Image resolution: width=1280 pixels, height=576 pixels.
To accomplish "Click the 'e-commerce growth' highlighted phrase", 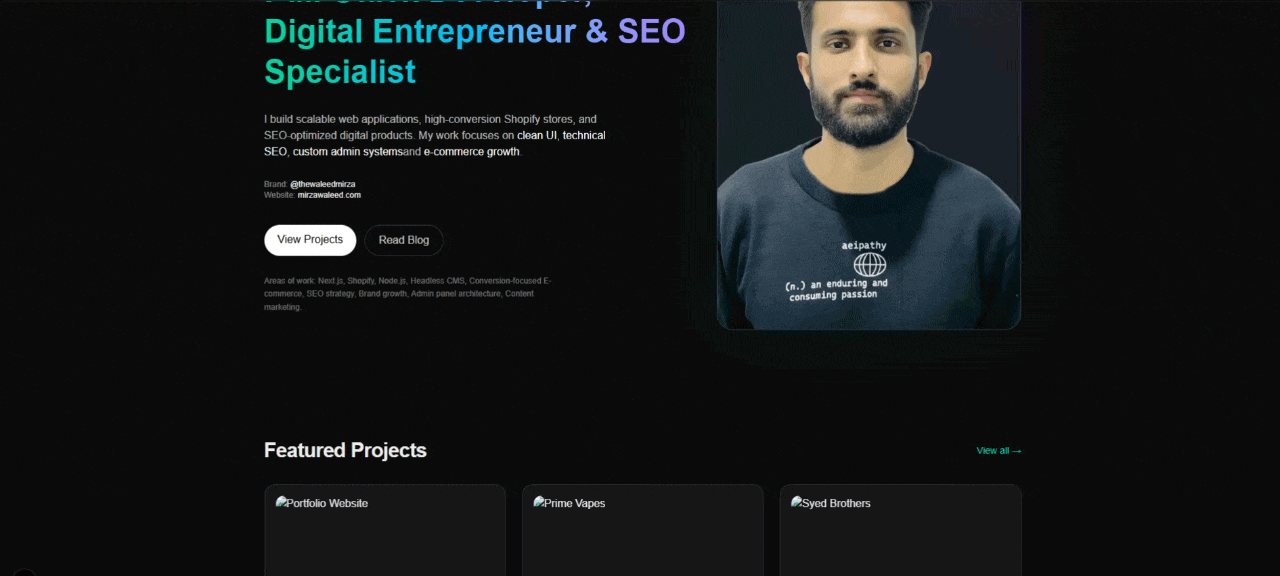I will (x=472, y=152).
